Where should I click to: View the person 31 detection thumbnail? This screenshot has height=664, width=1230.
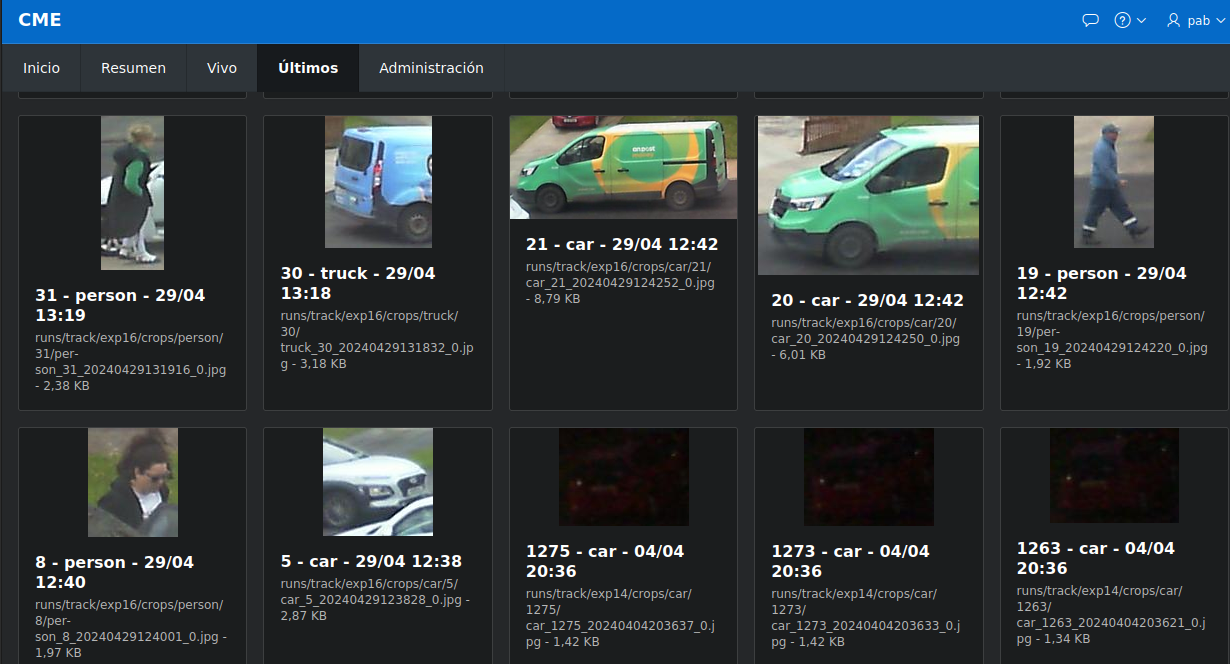pos(131,192)
